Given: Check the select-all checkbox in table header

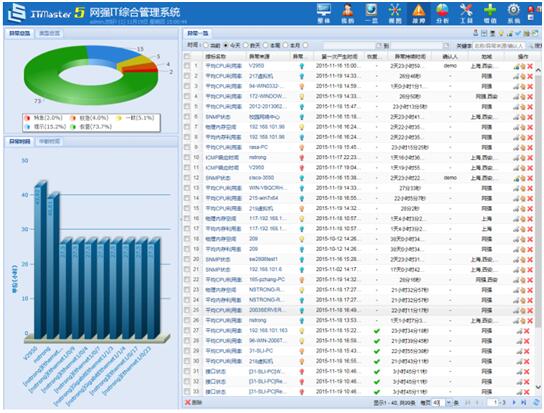Looking at the screenshot, I should click(x=187, y=56).
